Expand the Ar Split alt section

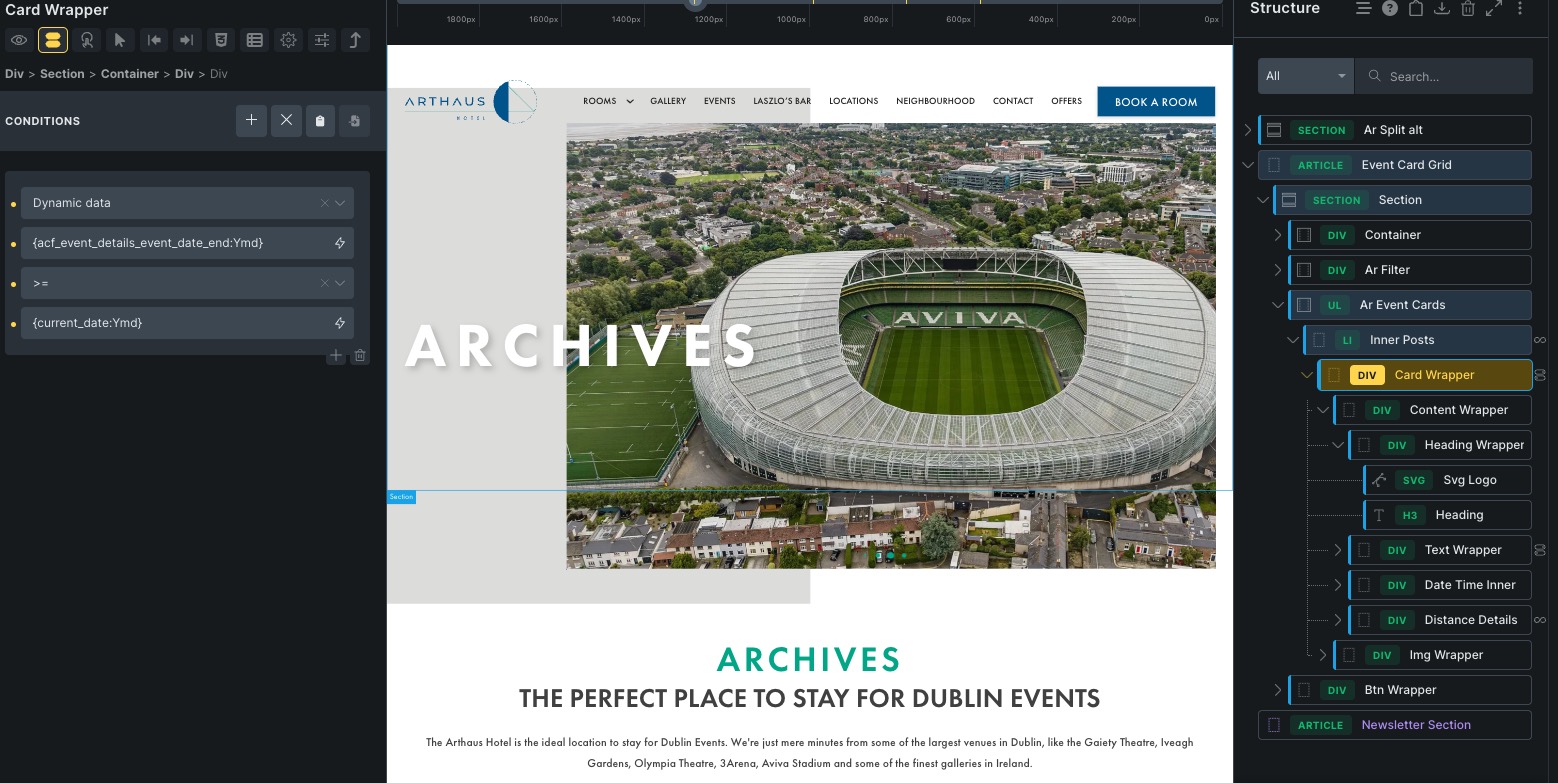[x=1248, y=130]
